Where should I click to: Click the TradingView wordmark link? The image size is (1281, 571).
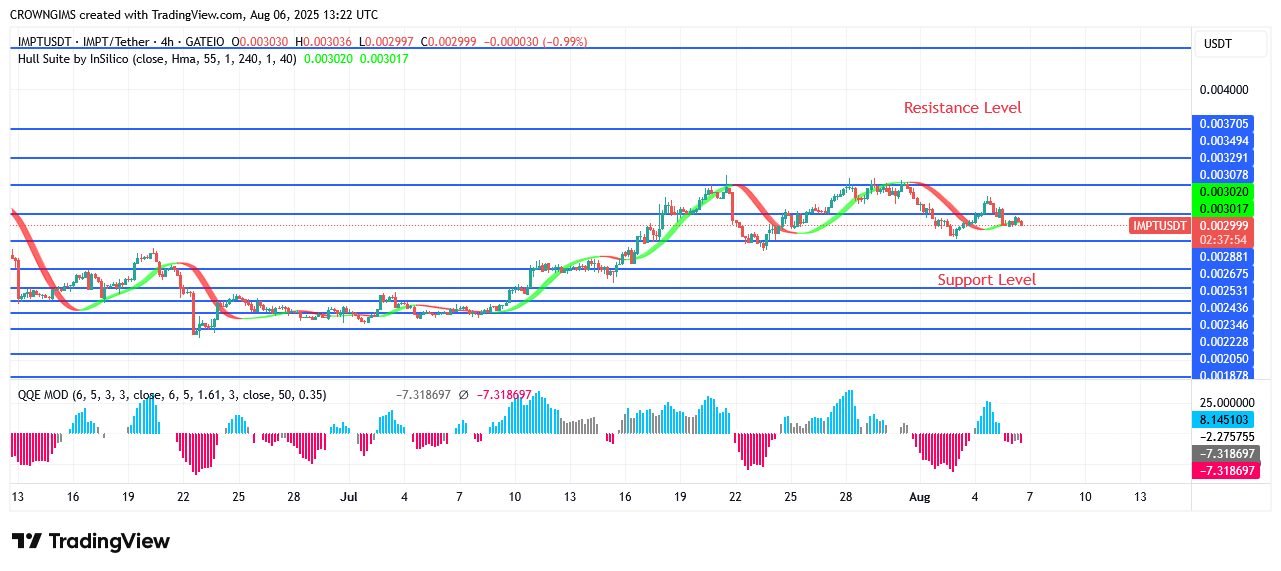[x=109, y=541]
